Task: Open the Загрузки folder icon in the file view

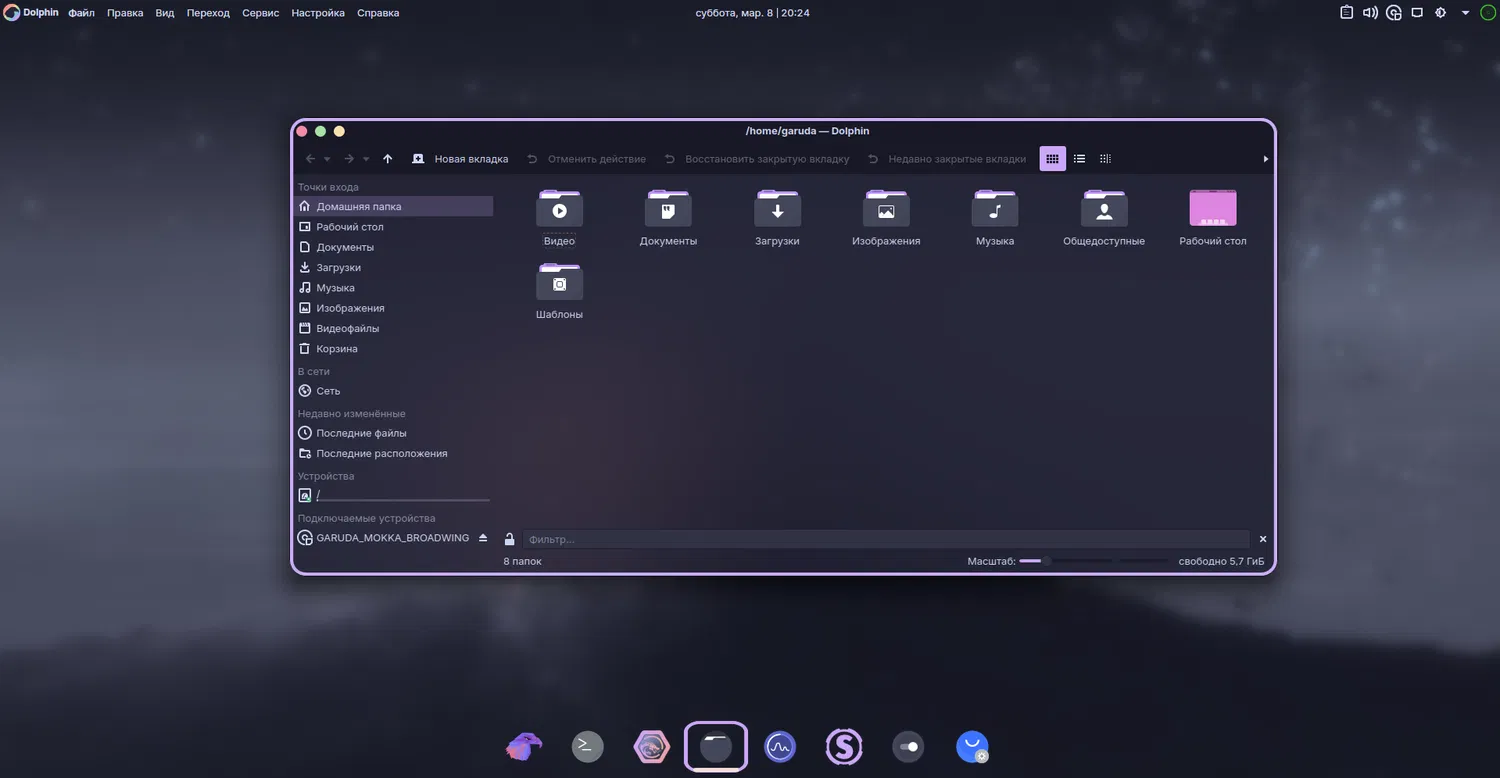Action: (777, 209)
